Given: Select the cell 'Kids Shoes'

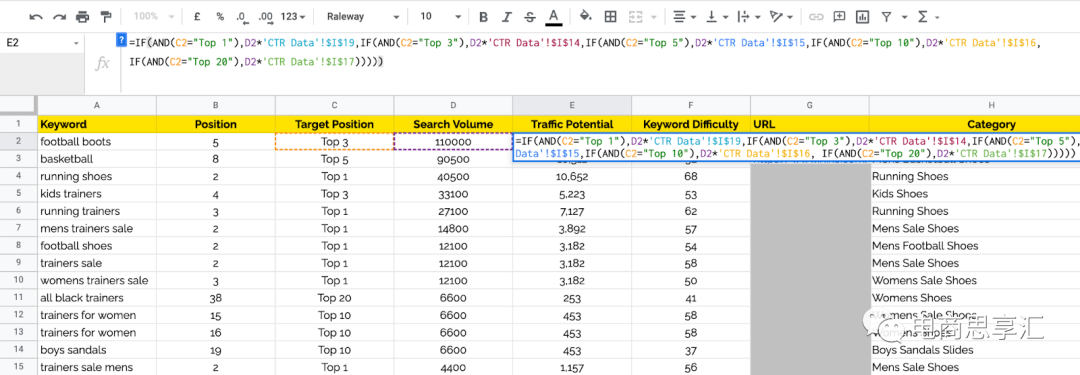Looking at the screenshot, I should (x=974, y=194).
